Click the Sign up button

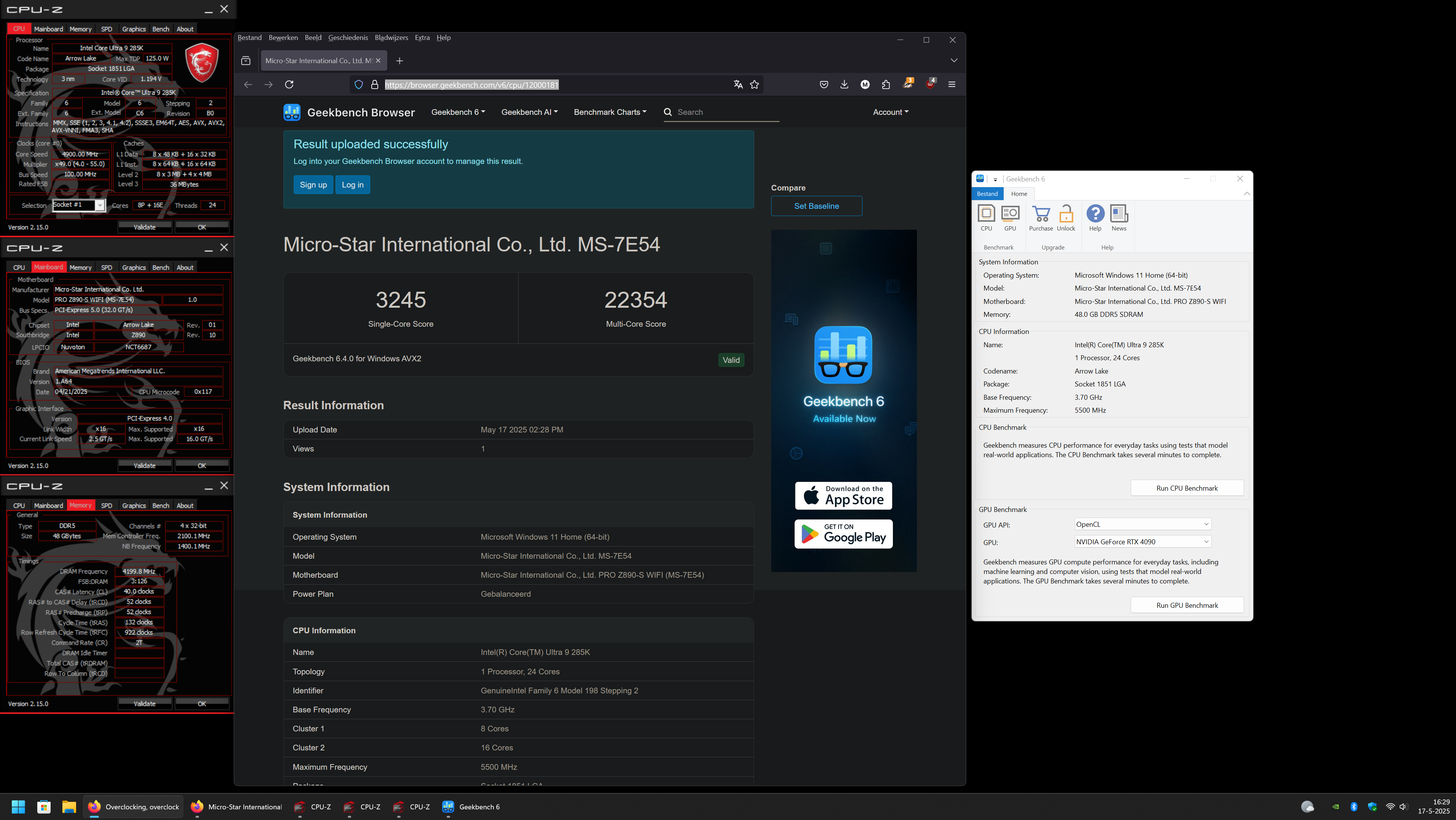(x=313, y=185)
